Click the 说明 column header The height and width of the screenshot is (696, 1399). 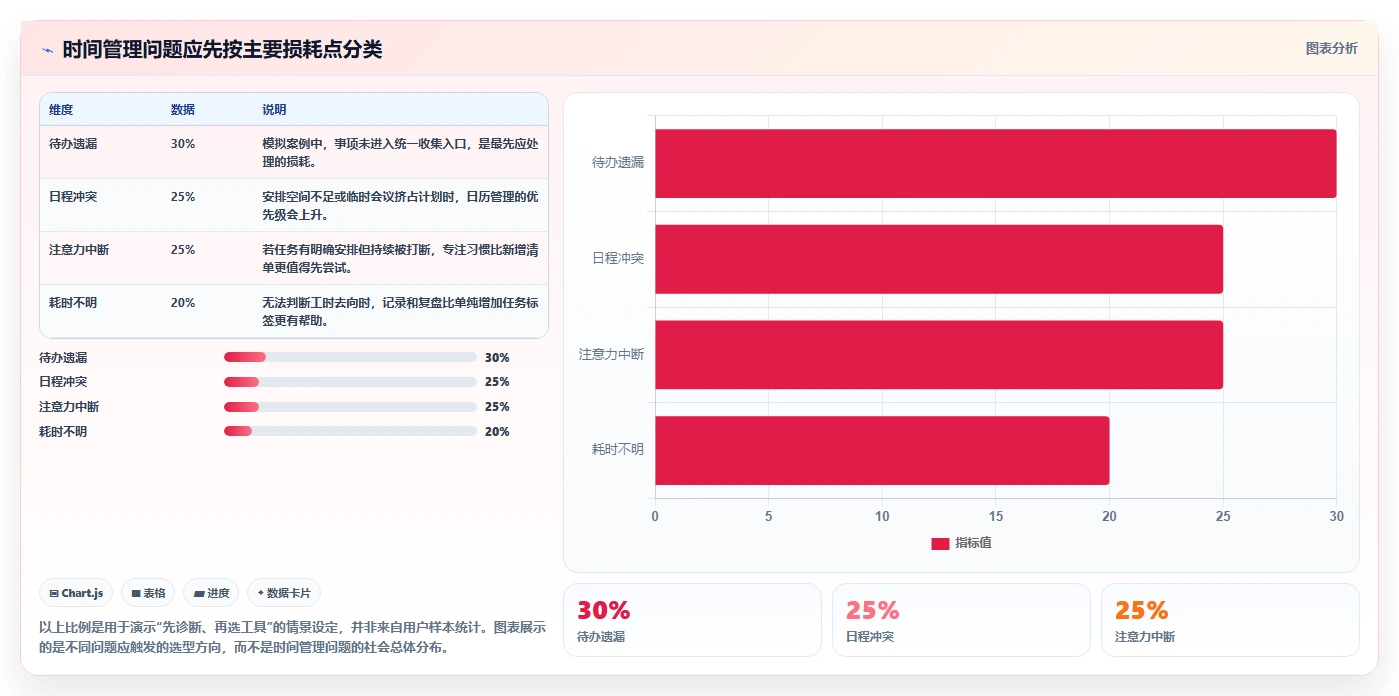point(274,110)
